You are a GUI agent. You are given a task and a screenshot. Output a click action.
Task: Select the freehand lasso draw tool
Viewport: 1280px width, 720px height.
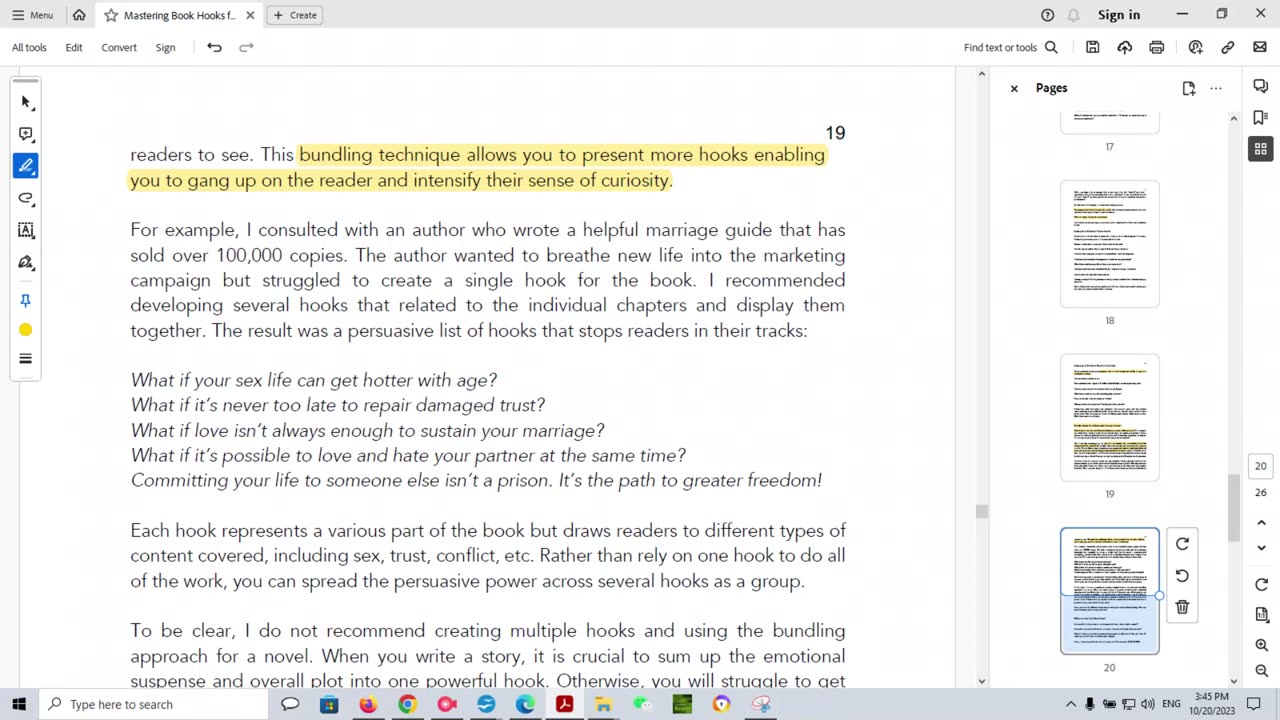[x=26, y=198]
